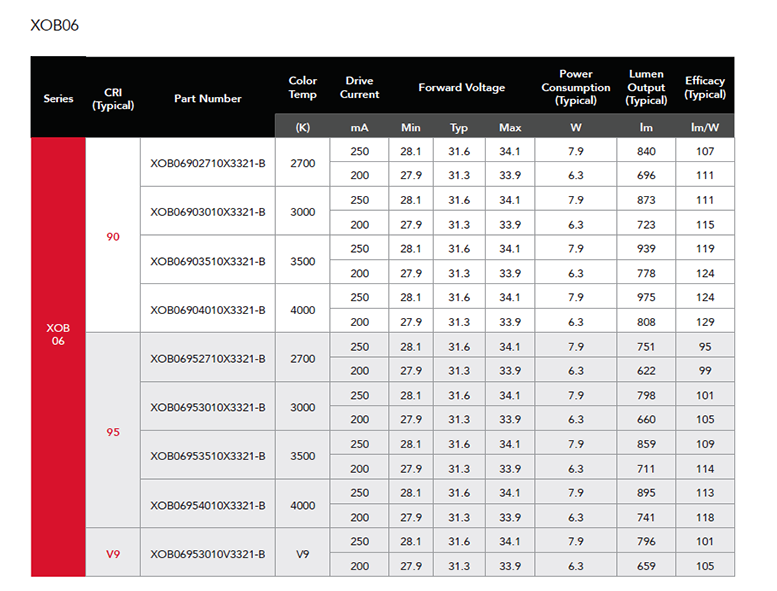
Task: Click efficacy value 109
Action: [705, 444]
